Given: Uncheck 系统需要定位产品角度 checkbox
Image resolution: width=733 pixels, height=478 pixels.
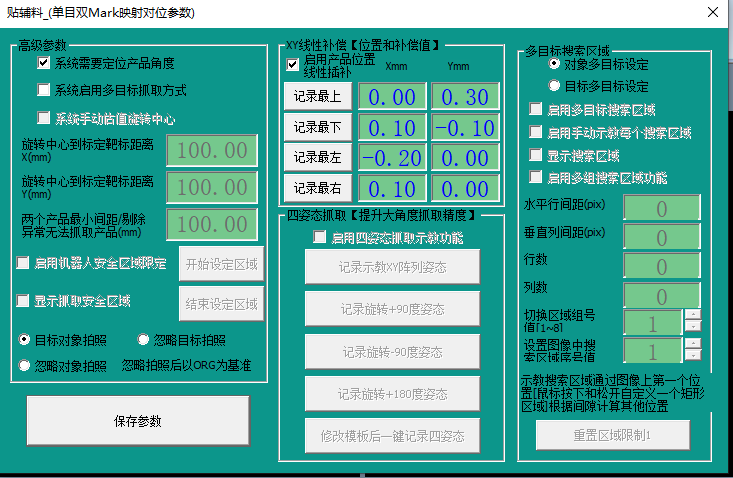Looking at the screenshot, I should click(x=44, y=63).
